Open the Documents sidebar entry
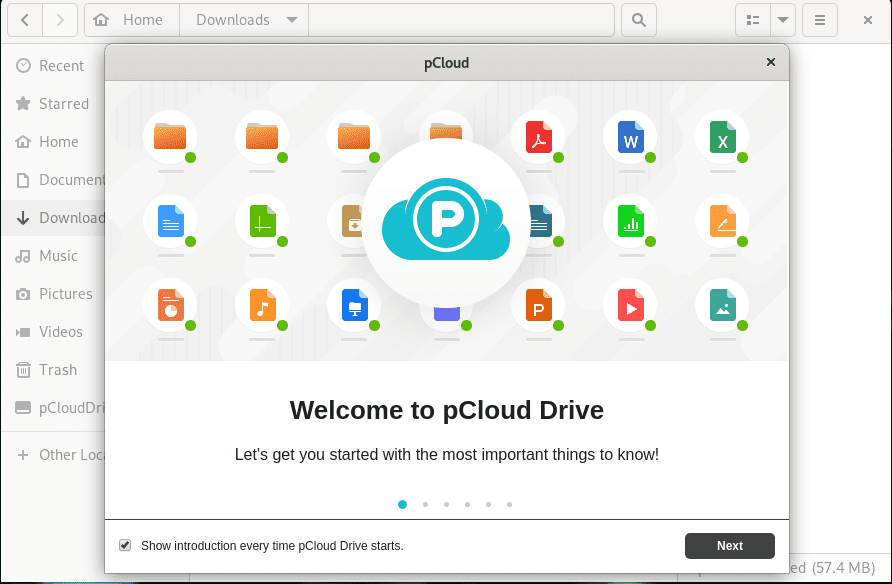Screen dimensions: 892x584 53,180
